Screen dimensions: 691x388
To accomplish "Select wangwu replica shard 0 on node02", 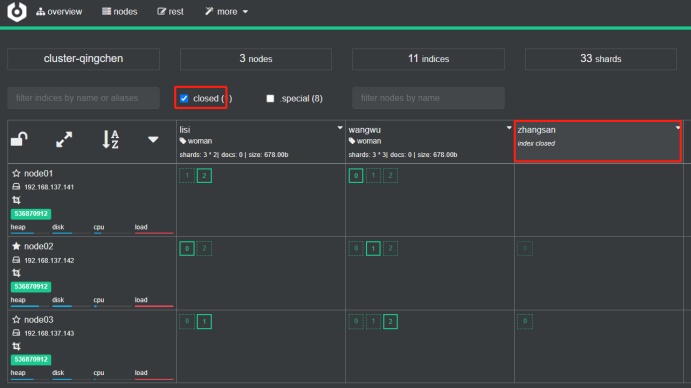I will point(356,248).
